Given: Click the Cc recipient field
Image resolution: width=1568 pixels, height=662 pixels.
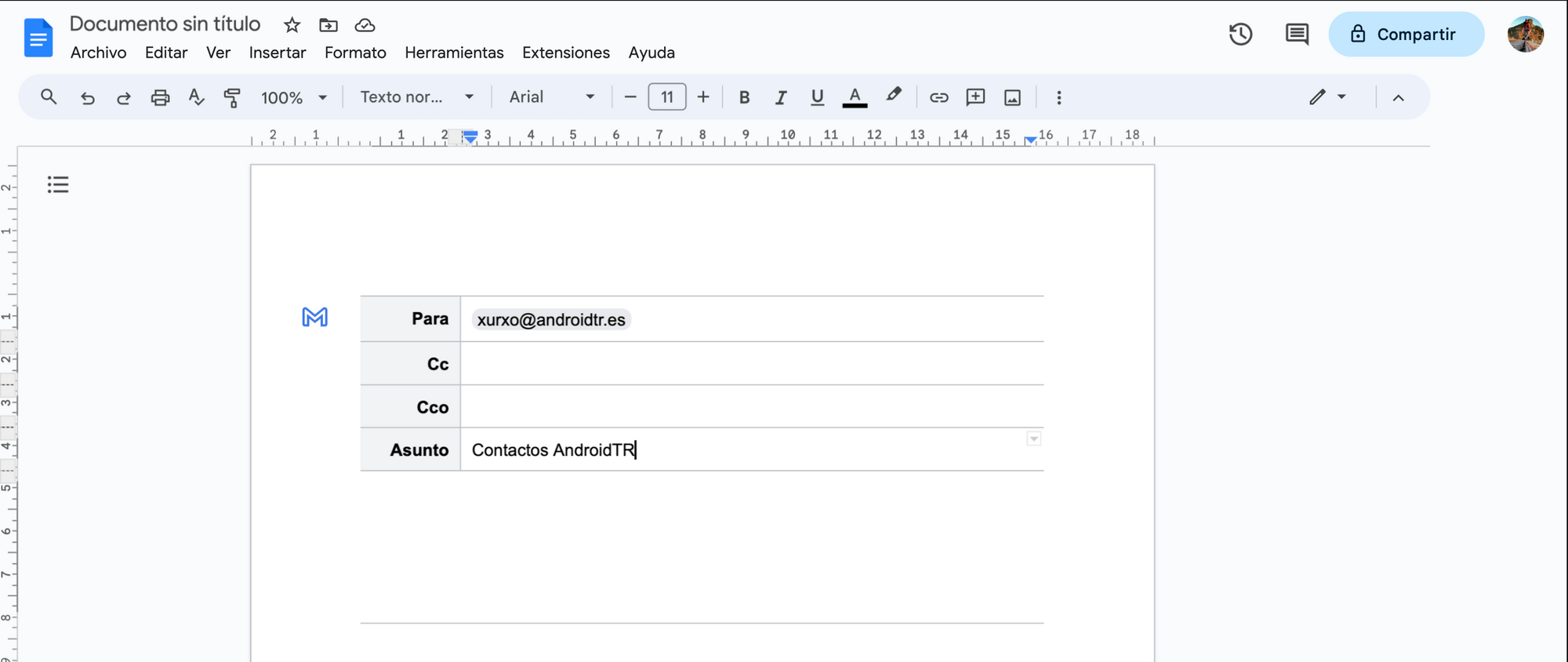Looking at the screenshot, I should click(752, 363).
